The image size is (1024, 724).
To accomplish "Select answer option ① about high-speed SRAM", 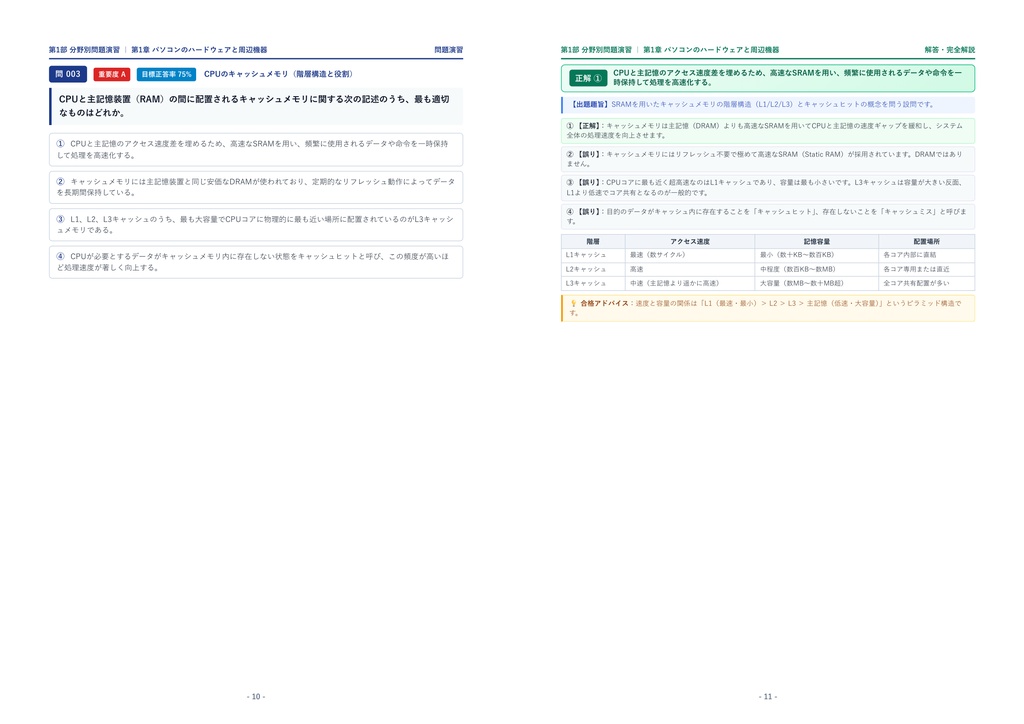I will (x=256, y=150).
